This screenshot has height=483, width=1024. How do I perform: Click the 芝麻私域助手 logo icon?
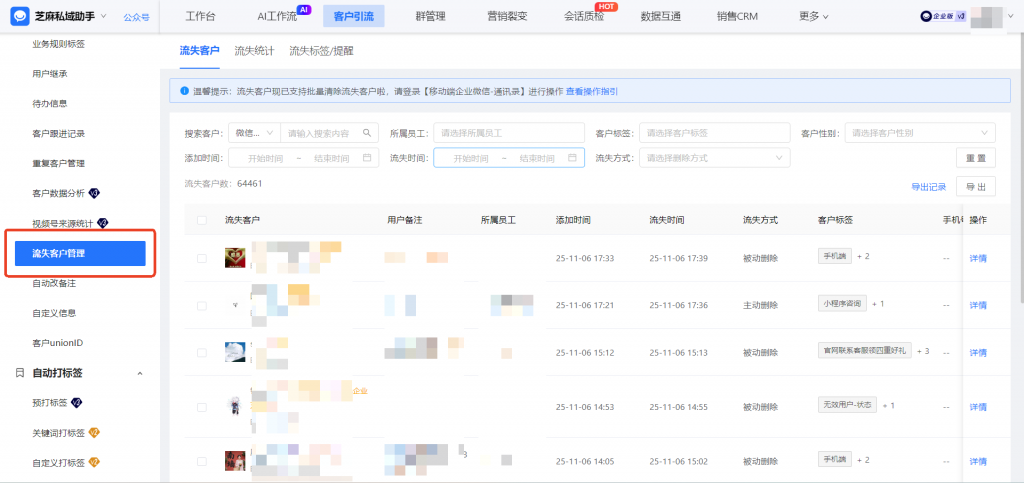point(20,16)
